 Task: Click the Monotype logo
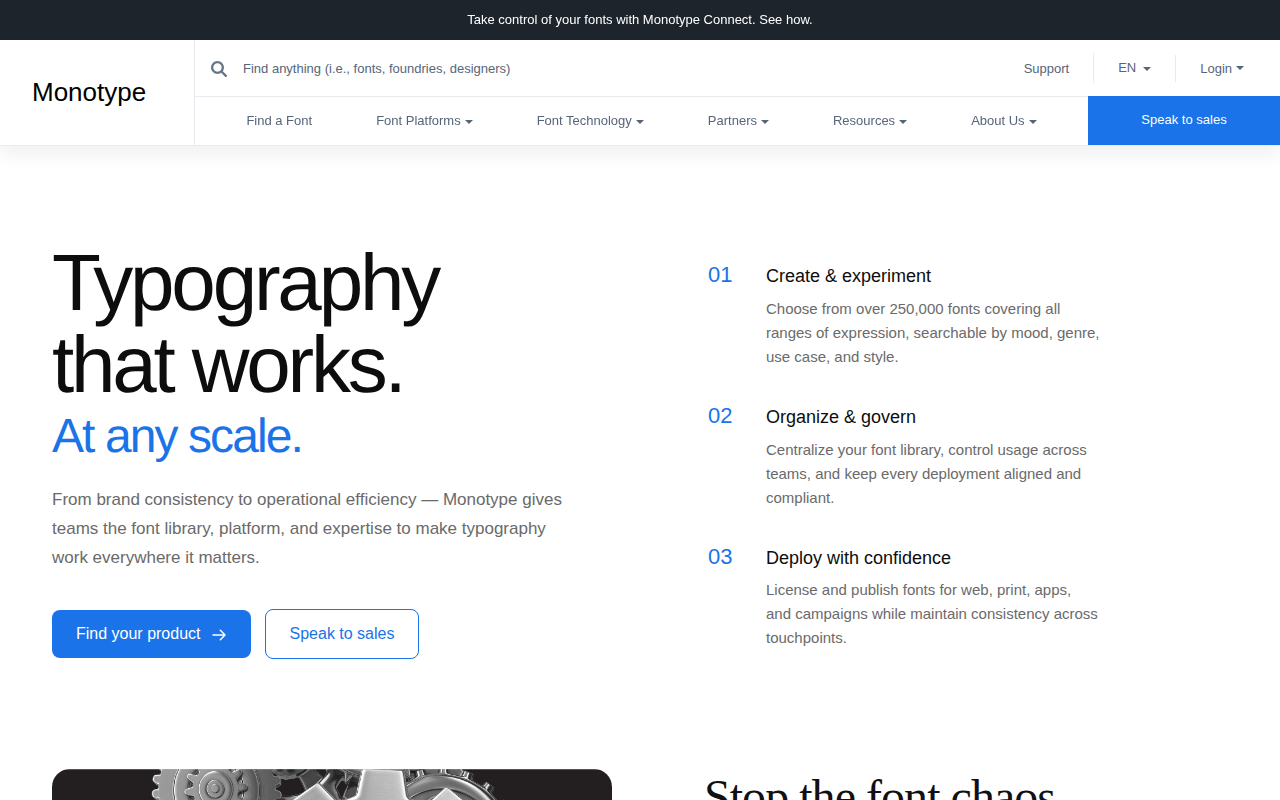click(x=89, y=92)
